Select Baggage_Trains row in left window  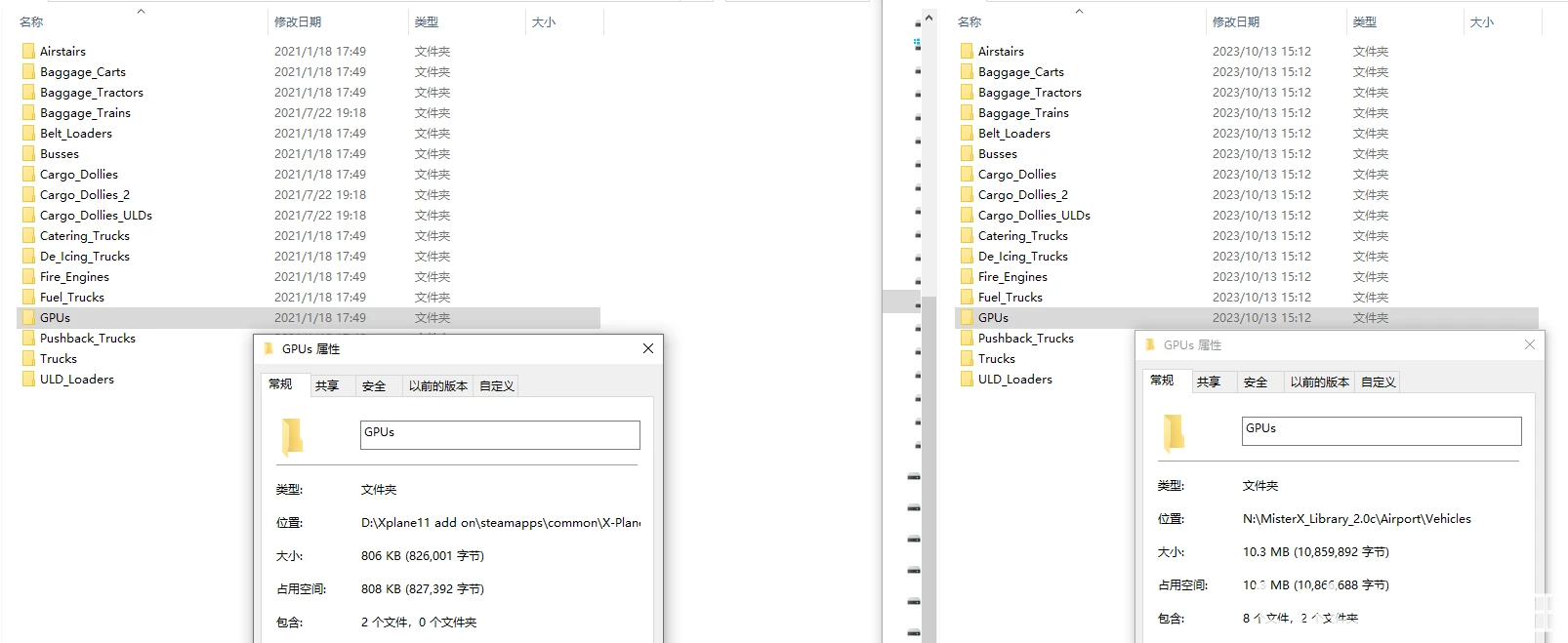(x=309, y=112)
